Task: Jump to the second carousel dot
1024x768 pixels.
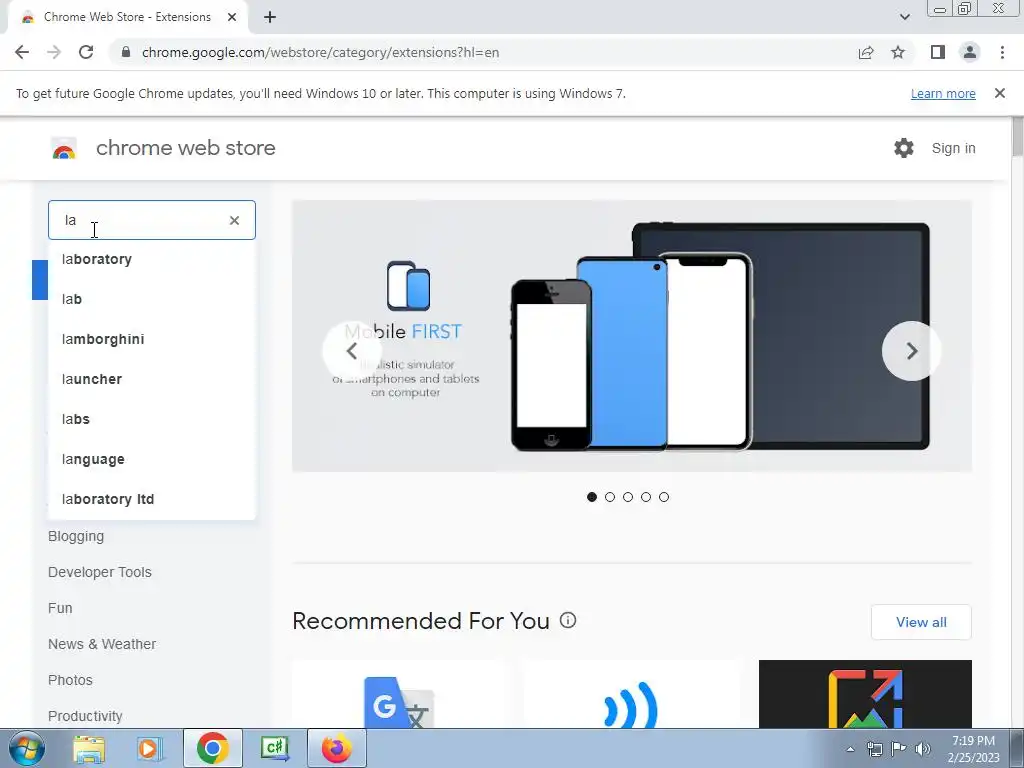Action: tap(610, 497)
